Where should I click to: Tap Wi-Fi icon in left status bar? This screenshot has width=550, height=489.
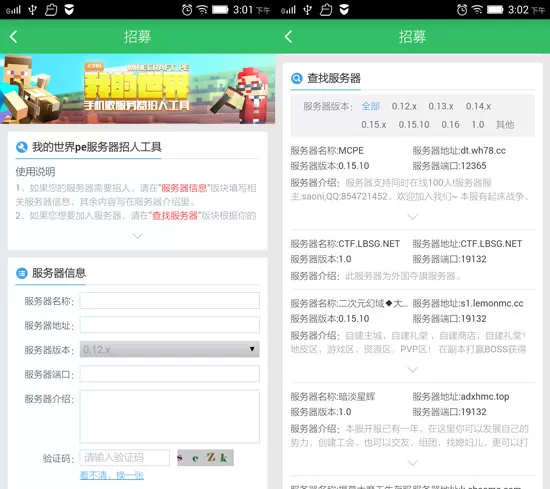coord(202,10)
